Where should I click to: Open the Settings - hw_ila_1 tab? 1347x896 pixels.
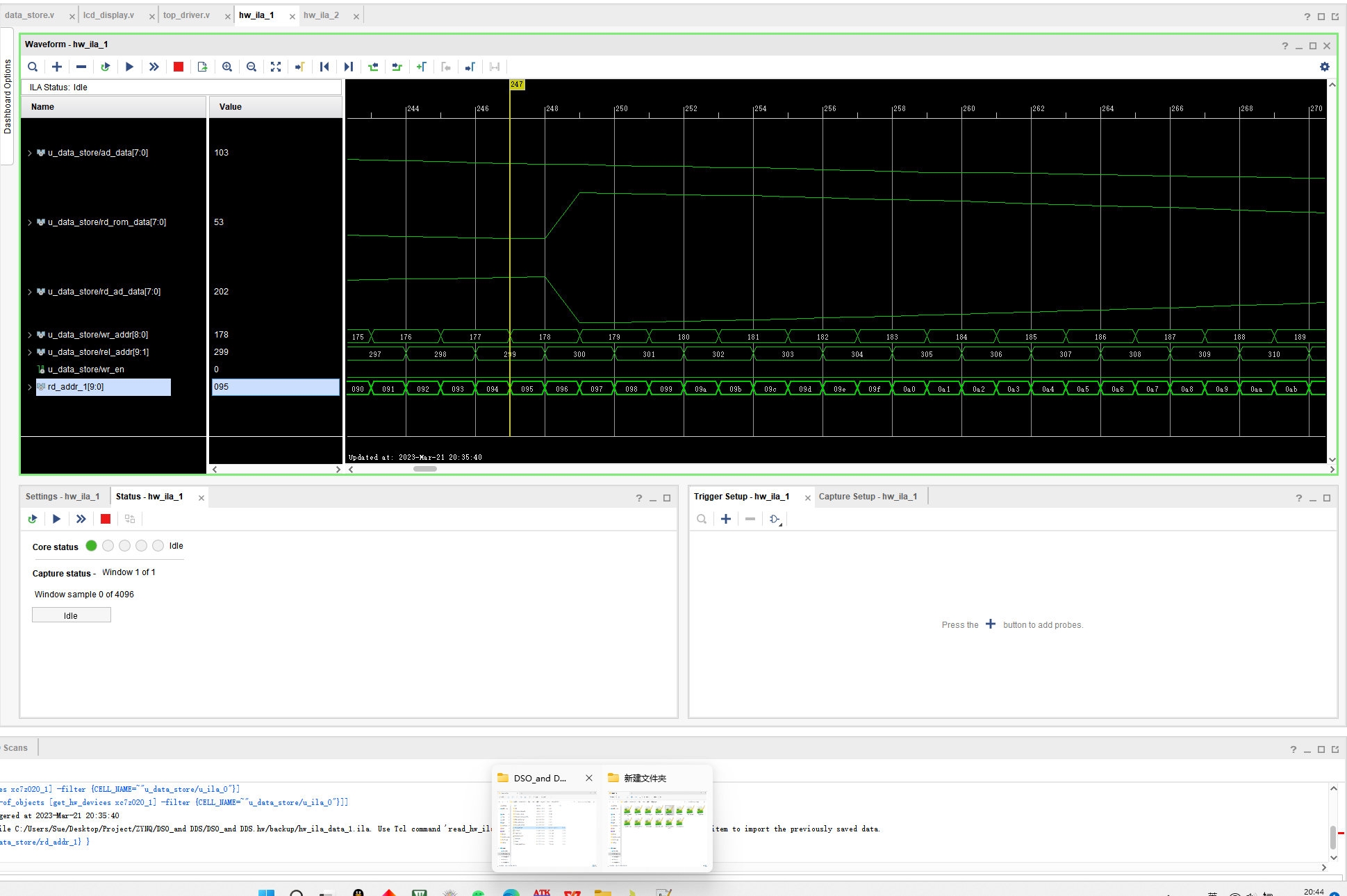(x=63, y=497)
